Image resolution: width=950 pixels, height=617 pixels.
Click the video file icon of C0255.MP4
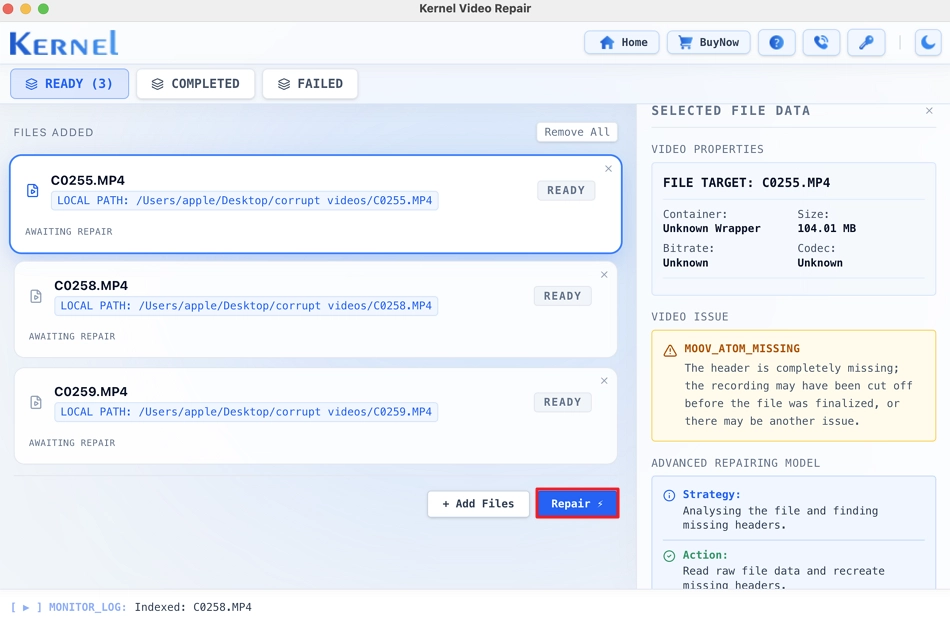[x=33, y=190]
